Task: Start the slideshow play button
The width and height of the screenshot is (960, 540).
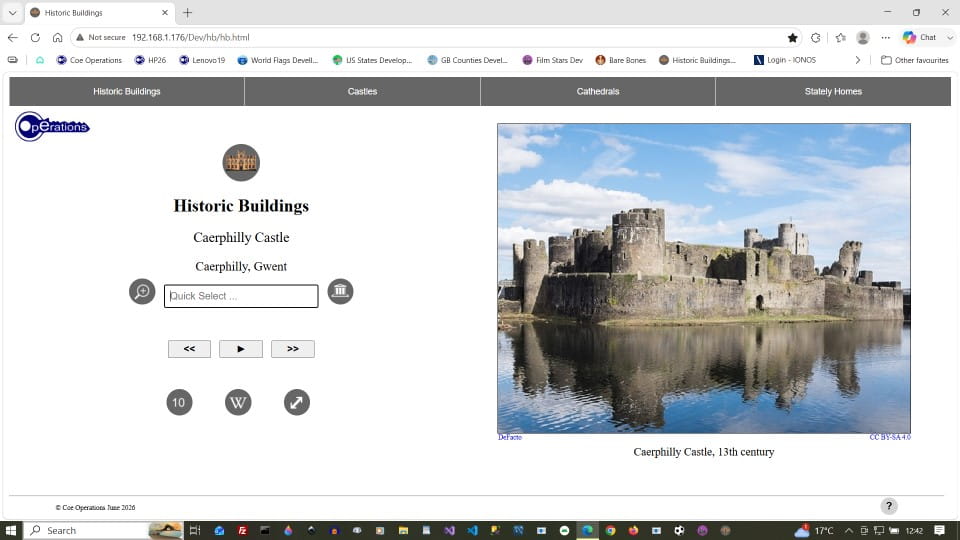Action: pos(241,348)
